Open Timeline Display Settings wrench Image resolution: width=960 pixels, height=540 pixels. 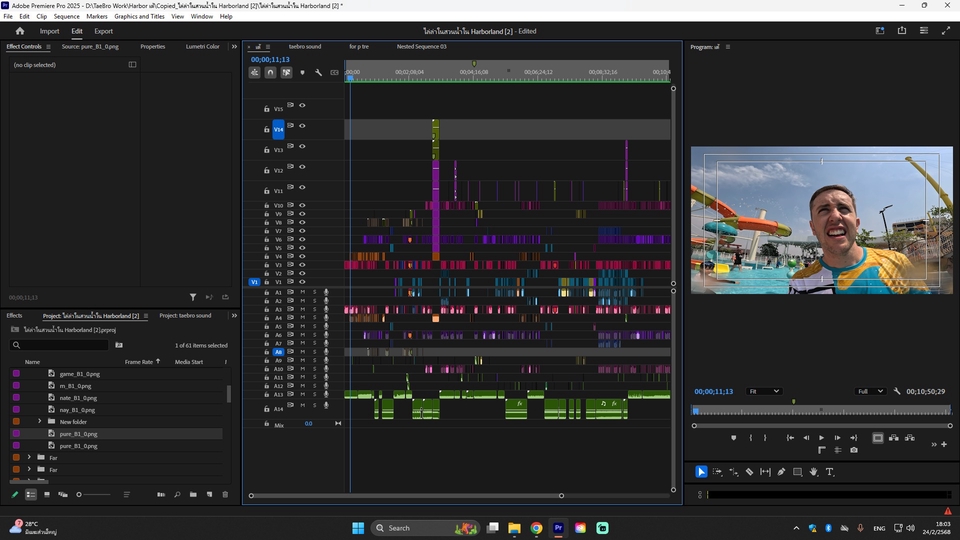coord(318,72)
